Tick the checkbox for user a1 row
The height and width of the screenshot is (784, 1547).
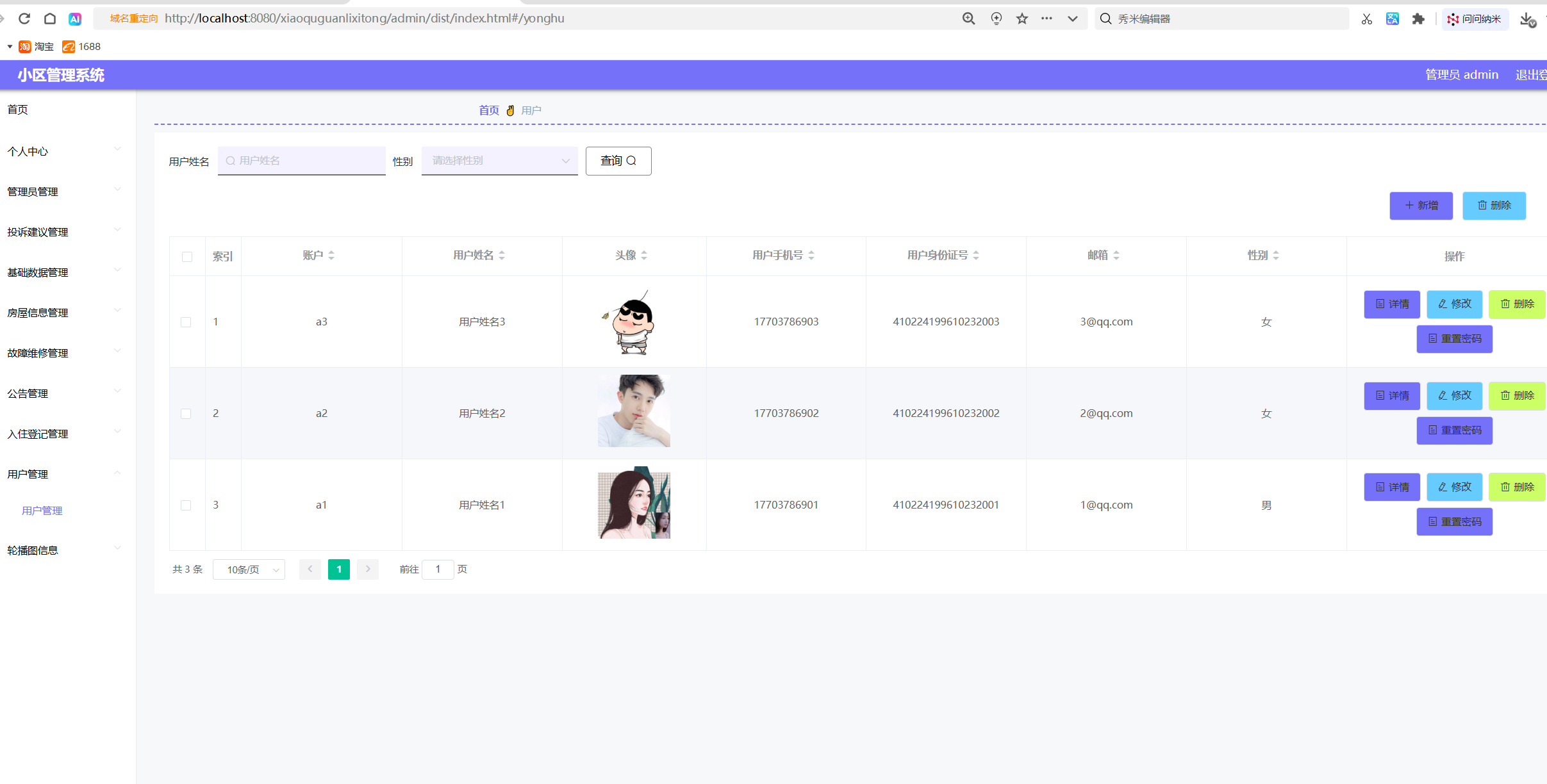click(186, 505)
